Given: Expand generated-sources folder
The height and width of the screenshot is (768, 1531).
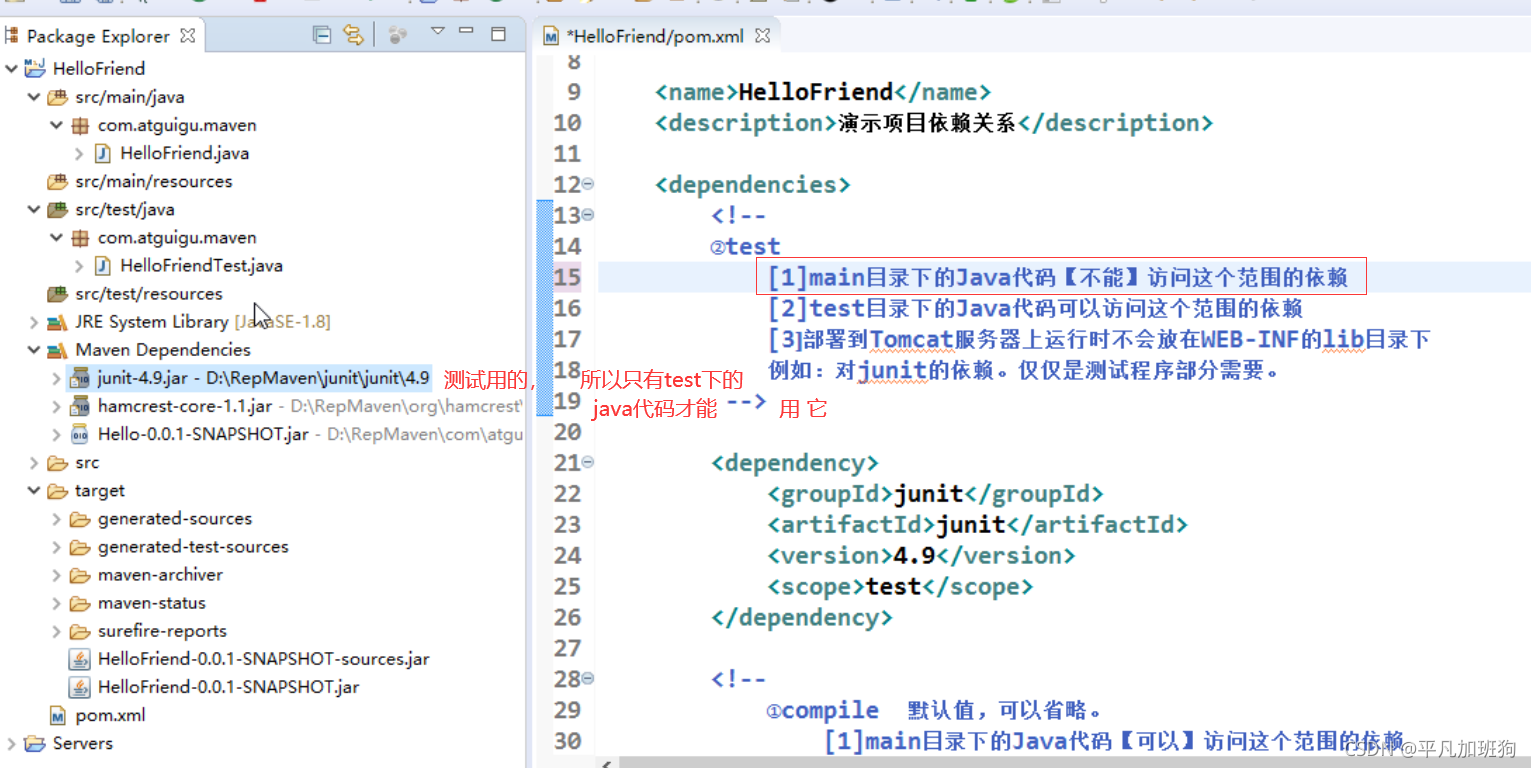Looking at the screenshot, I should coord(57,518).
